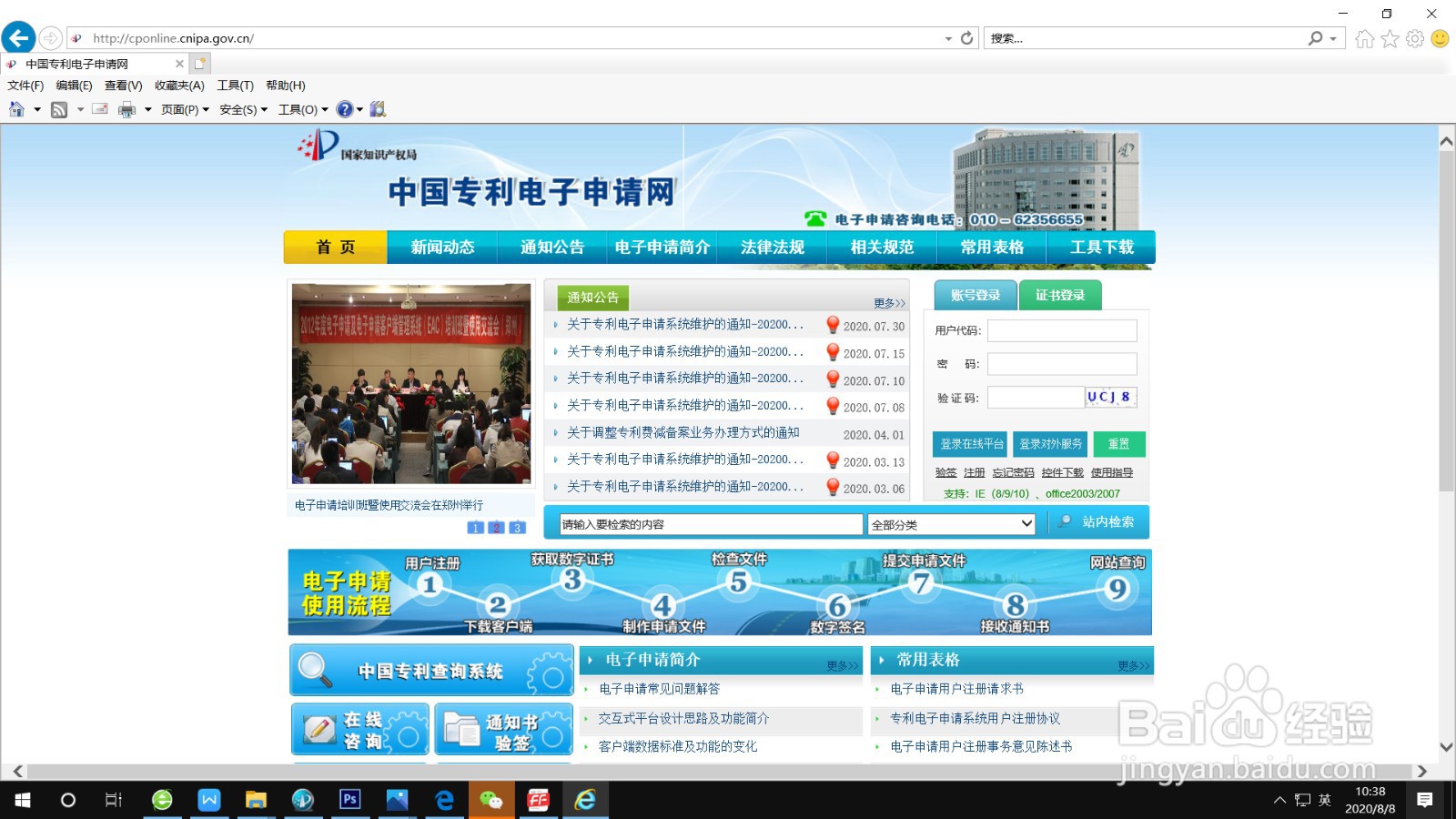The image size is (1456, 819).
Task: Open the 安全(S) dropdown menu
Action: pyautogui.click(x=243, y=110)
